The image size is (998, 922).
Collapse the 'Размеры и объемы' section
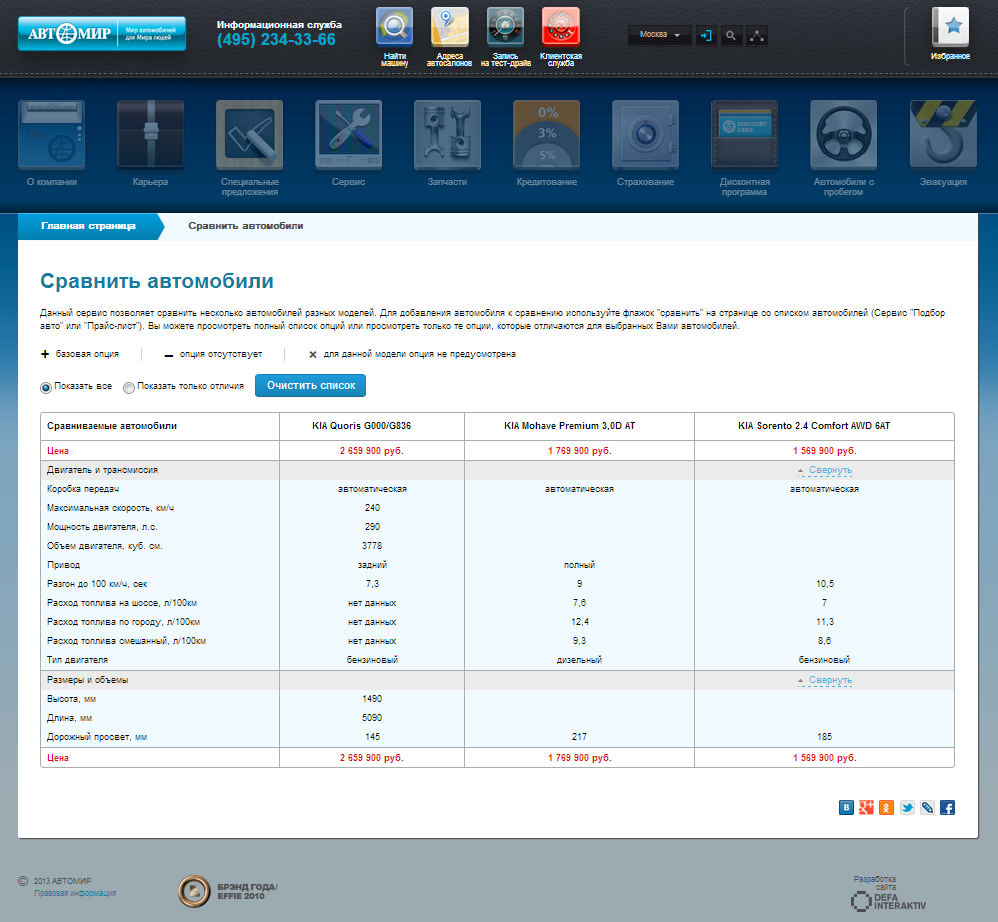coord(829,680)
